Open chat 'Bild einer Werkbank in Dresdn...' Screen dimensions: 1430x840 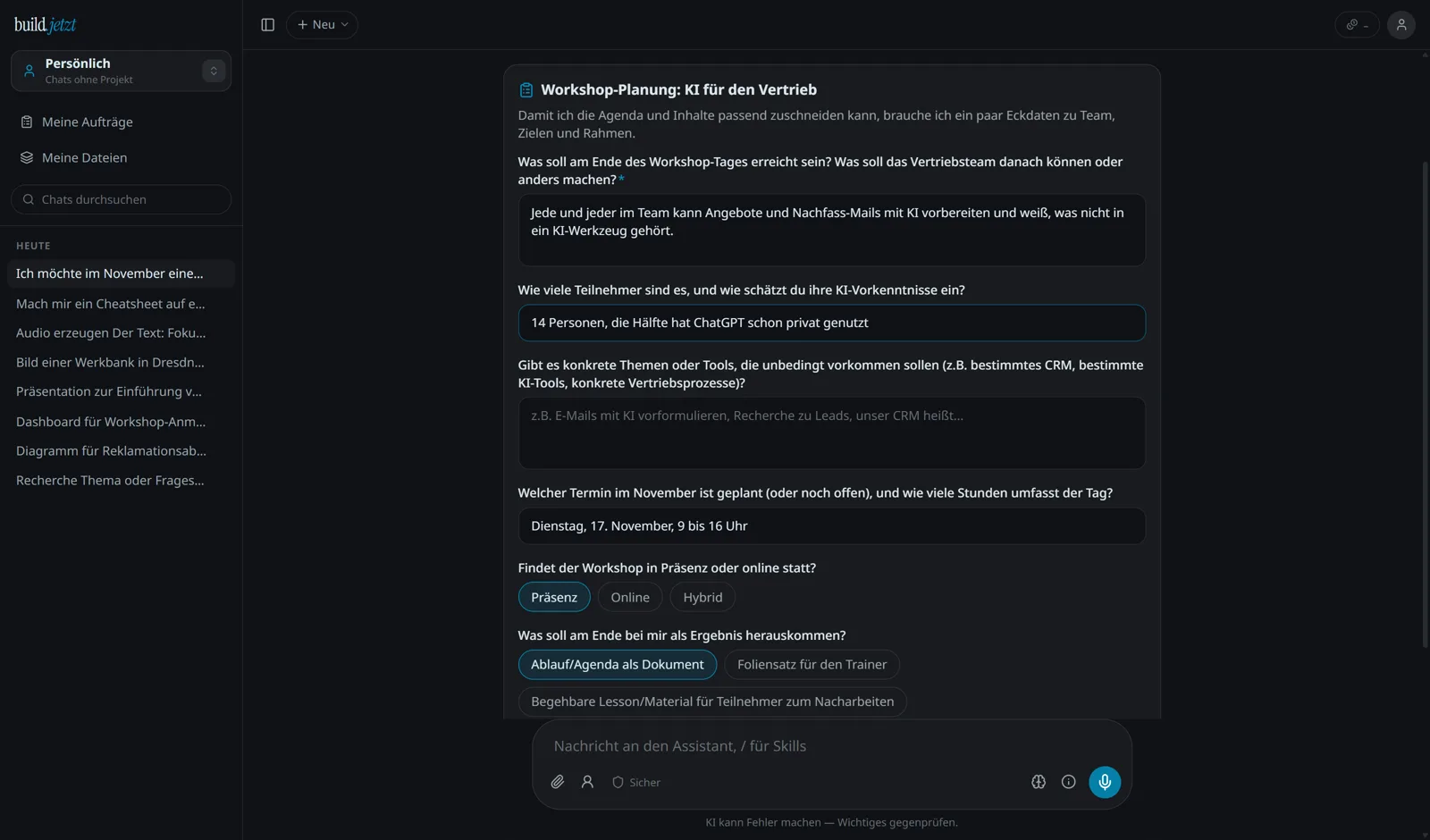(121, 362)
